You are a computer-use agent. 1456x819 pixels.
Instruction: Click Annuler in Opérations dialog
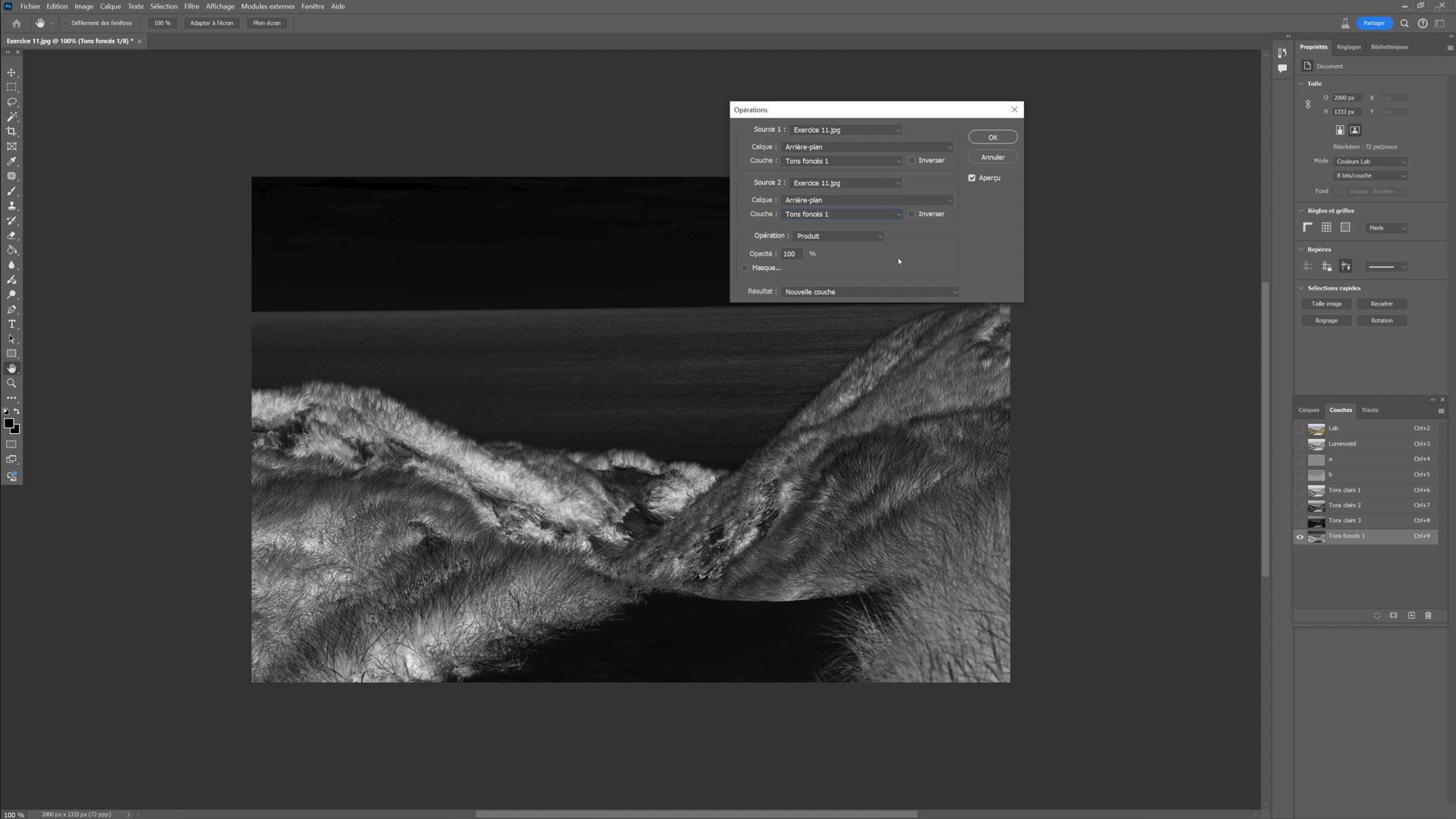click(x=993, y=157)
